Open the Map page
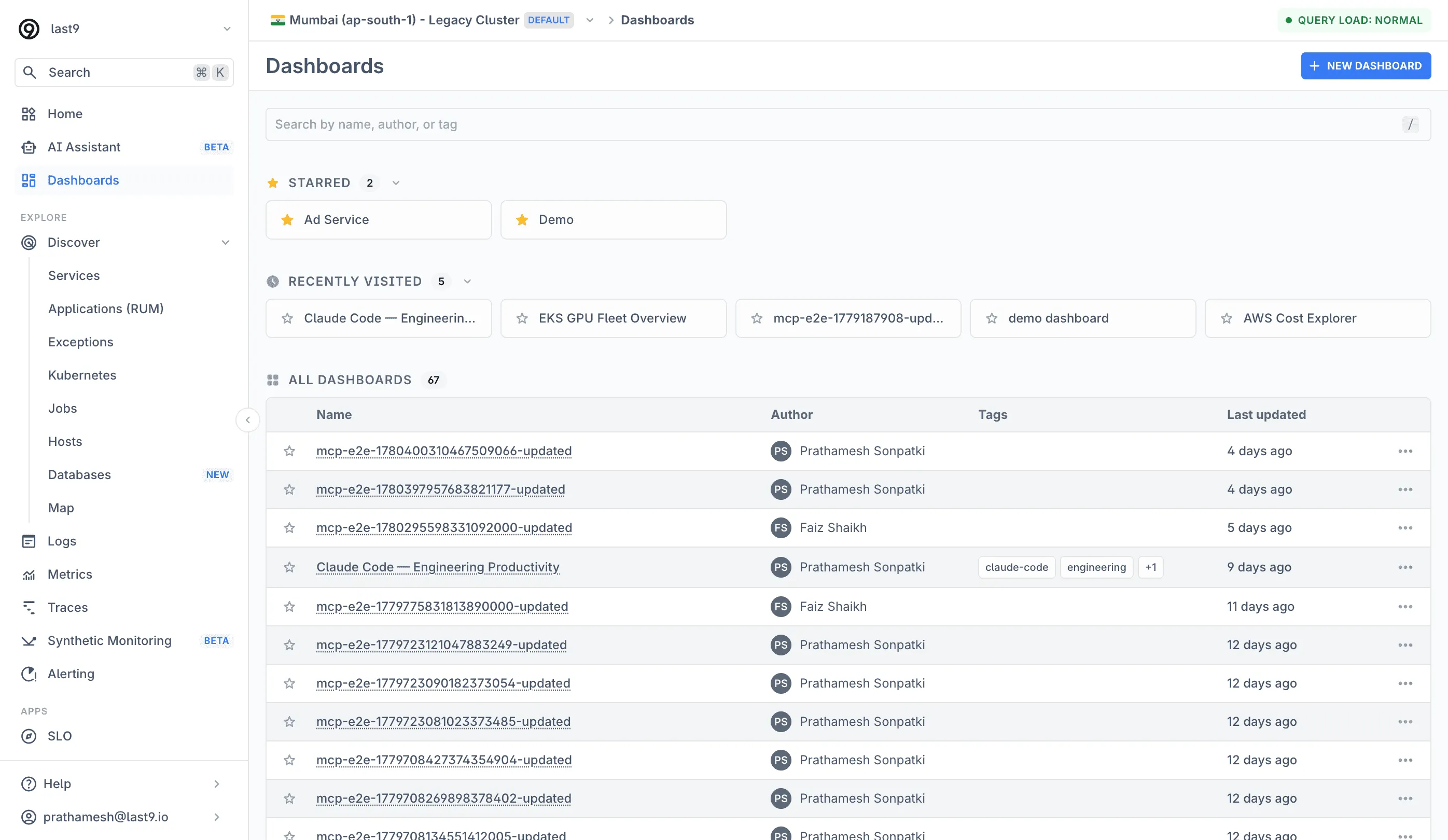 pyautogui.click(x=61, y=508)
